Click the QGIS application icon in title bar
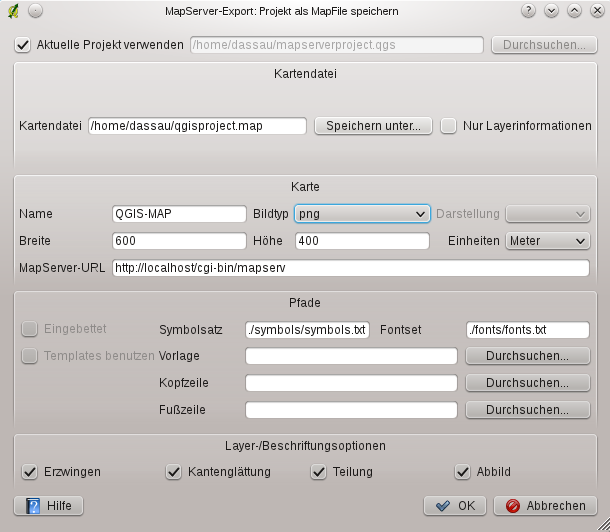 point(13,11)
